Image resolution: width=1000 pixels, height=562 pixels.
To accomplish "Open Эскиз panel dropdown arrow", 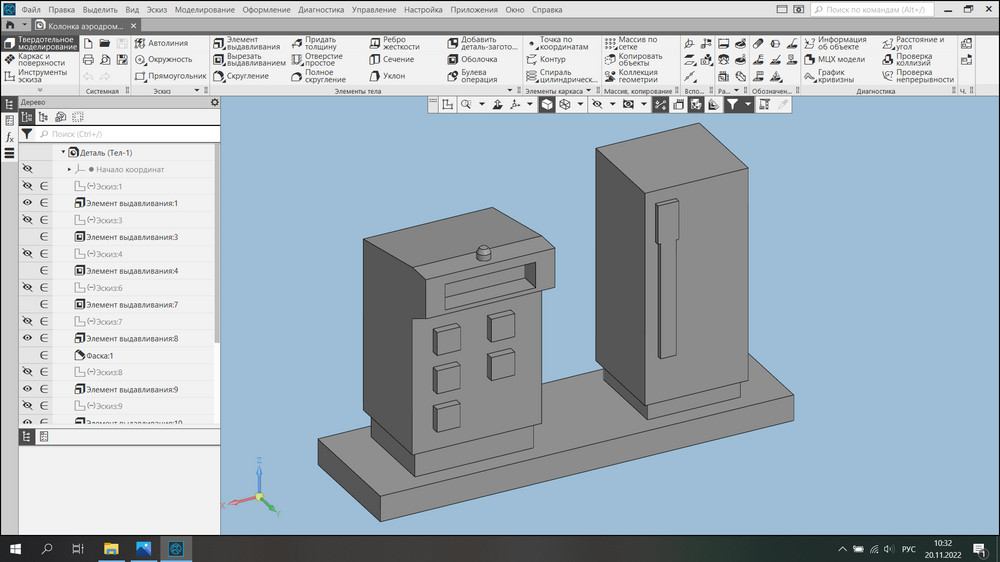I will point(197,91).
